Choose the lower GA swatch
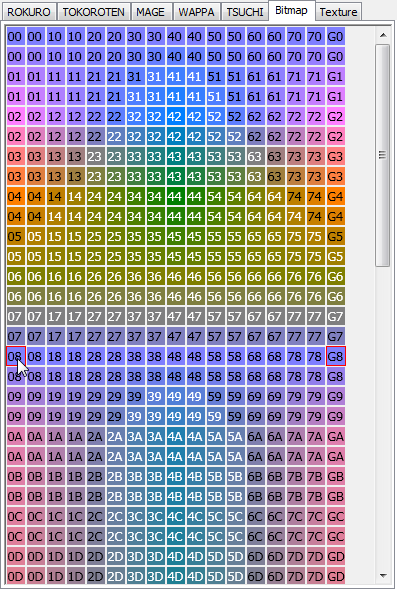The height and width of the screenshot is (590, 397). tap(335, 456)
